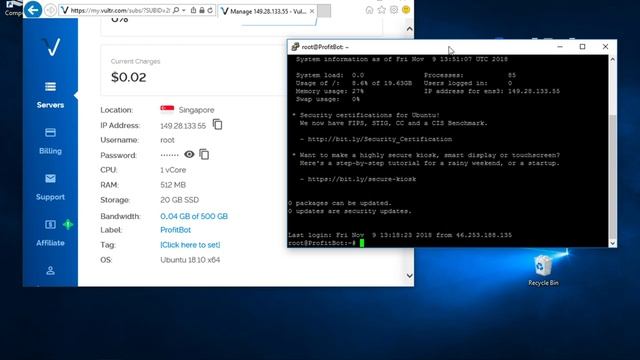Click the secure-kiosk URL in the terminal

pos(362,179)
